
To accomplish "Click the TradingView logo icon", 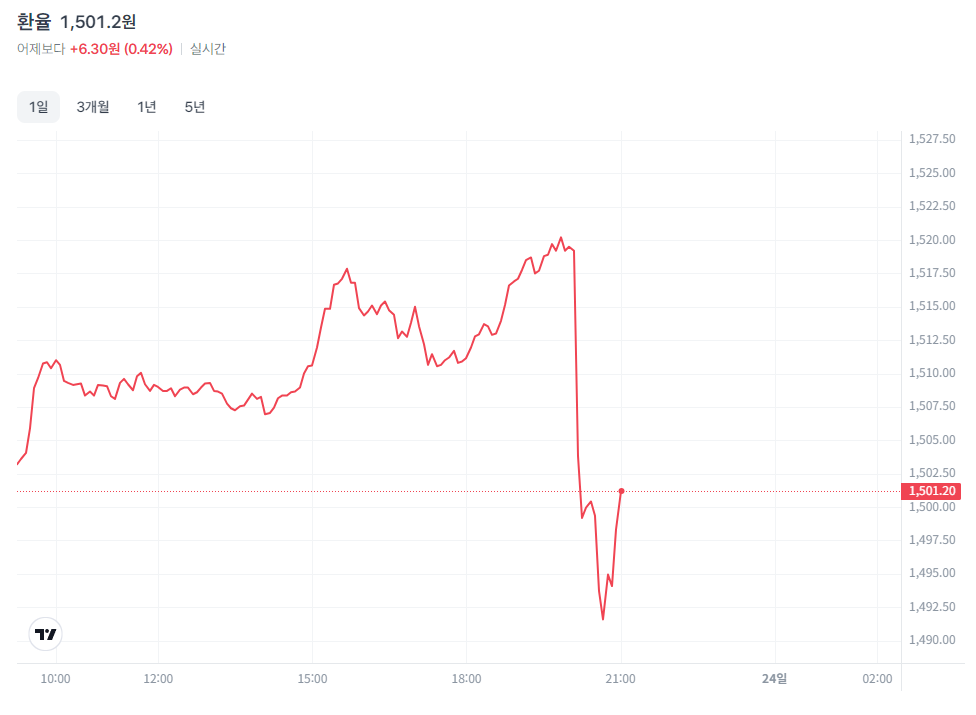I will click(45, 633).
